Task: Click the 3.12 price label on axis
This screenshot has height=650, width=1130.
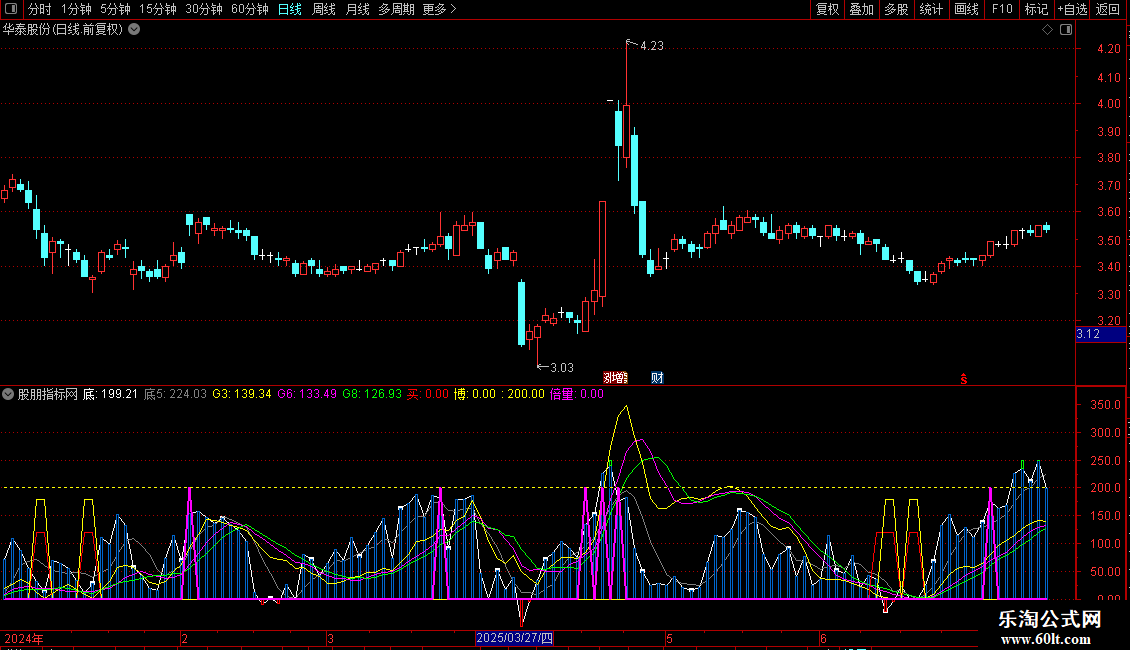Action: [1088, 334]
